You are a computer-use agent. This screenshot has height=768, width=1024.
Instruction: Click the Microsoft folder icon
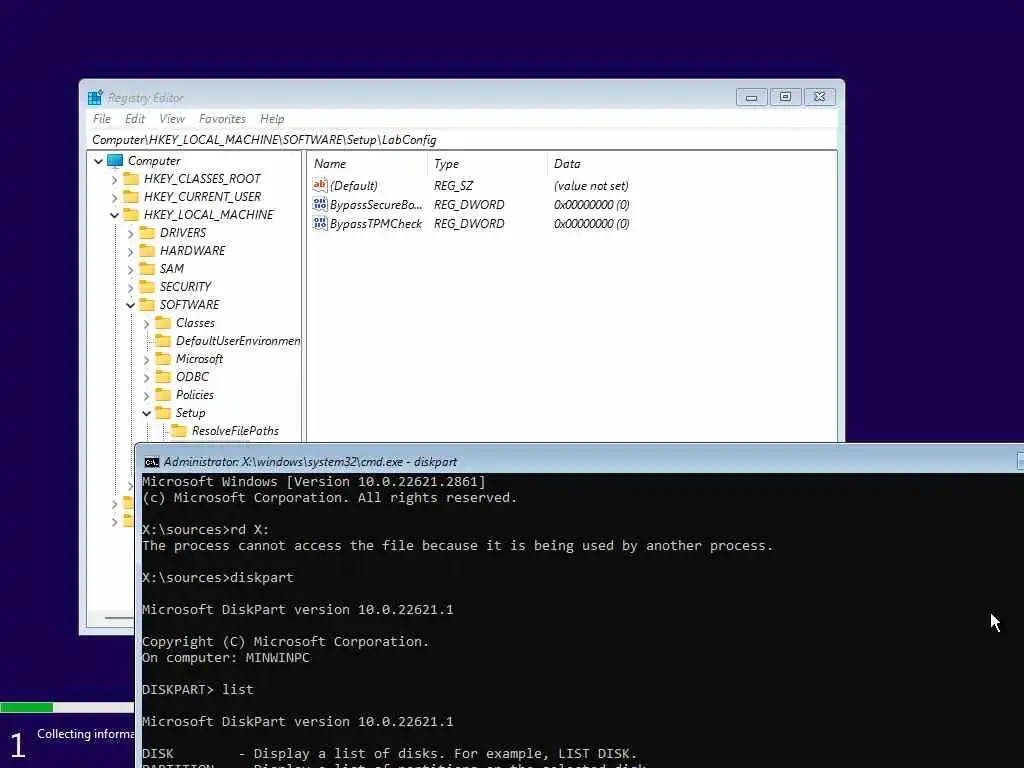click(163, 359)
